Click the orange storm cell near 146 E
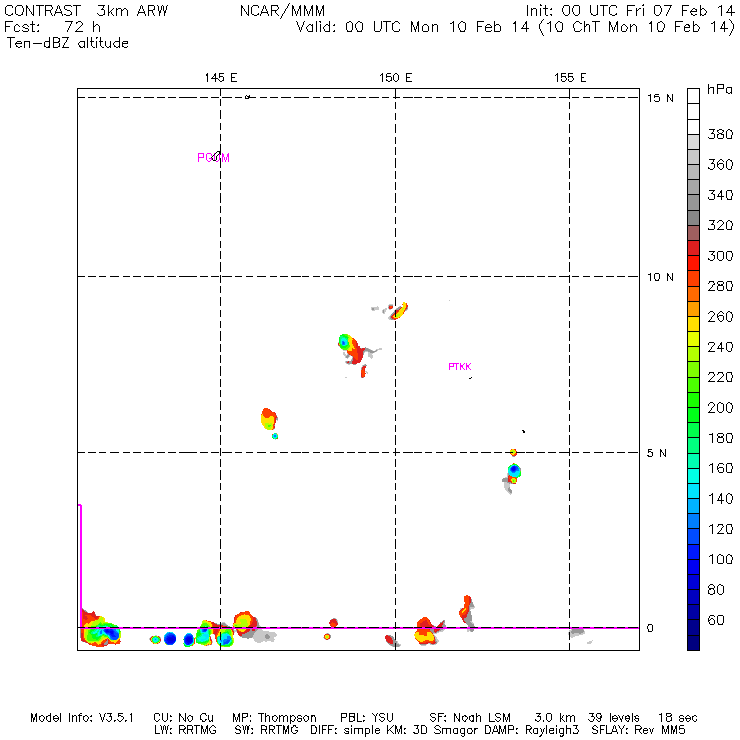The width and height of the screenshot is (740, 740). click(x=269, y=419)
